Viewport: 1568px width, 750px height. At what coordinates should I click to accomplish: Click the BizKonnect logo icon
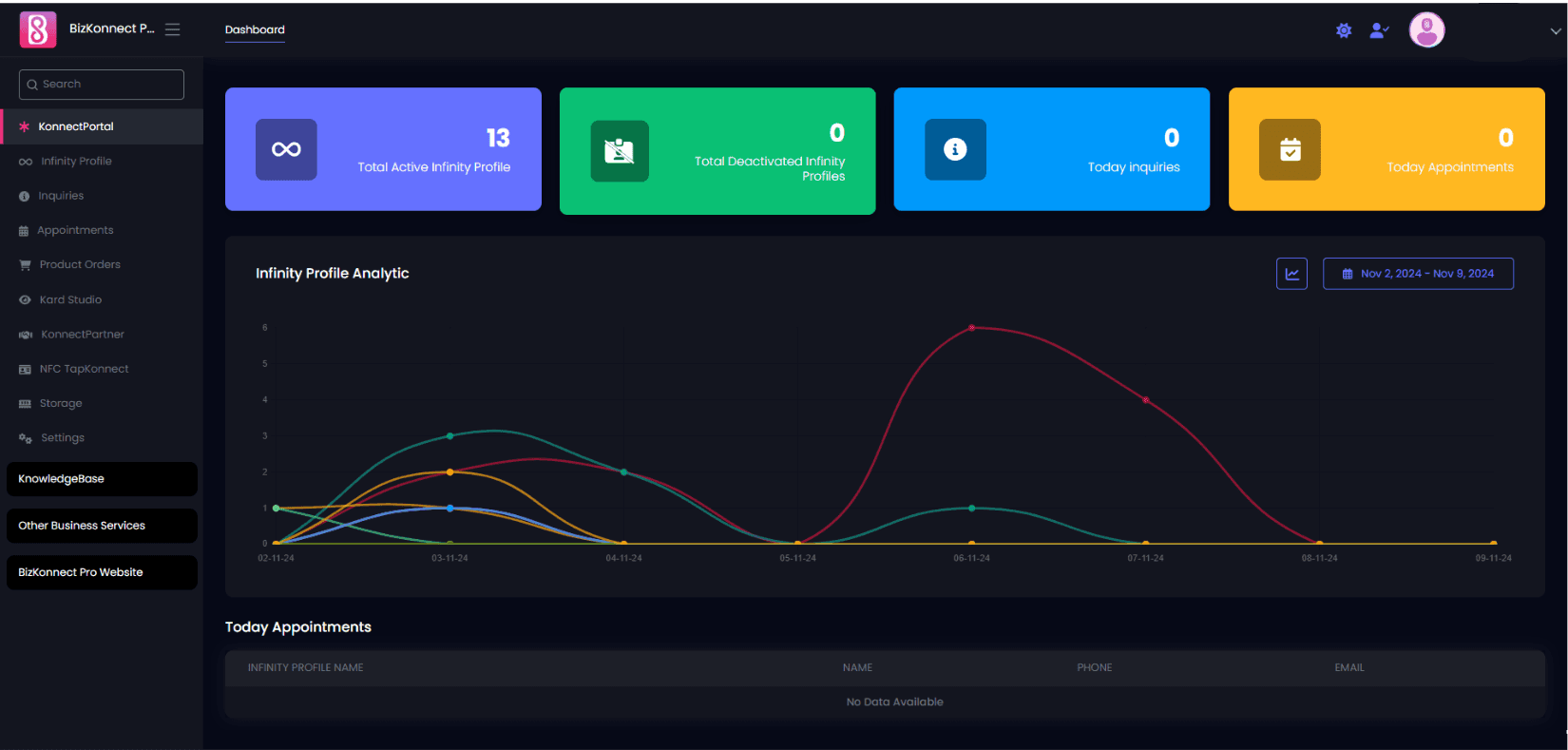click(38, 29)
